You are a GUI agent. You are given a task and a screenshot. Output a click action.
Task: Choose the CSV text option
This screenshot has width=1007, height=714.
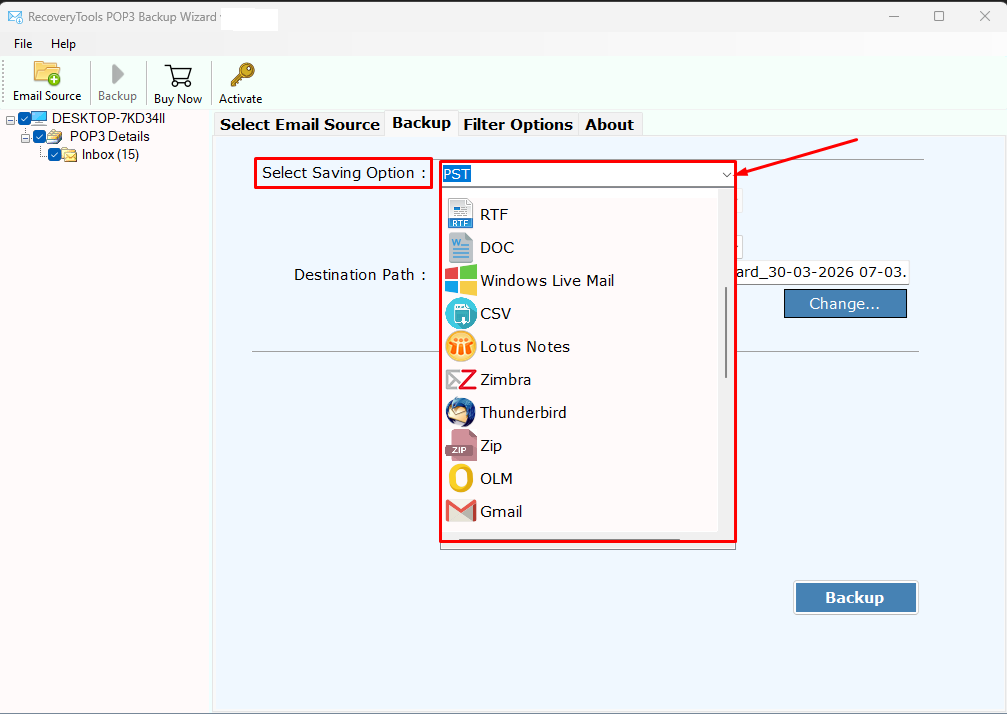pos(495,313)
